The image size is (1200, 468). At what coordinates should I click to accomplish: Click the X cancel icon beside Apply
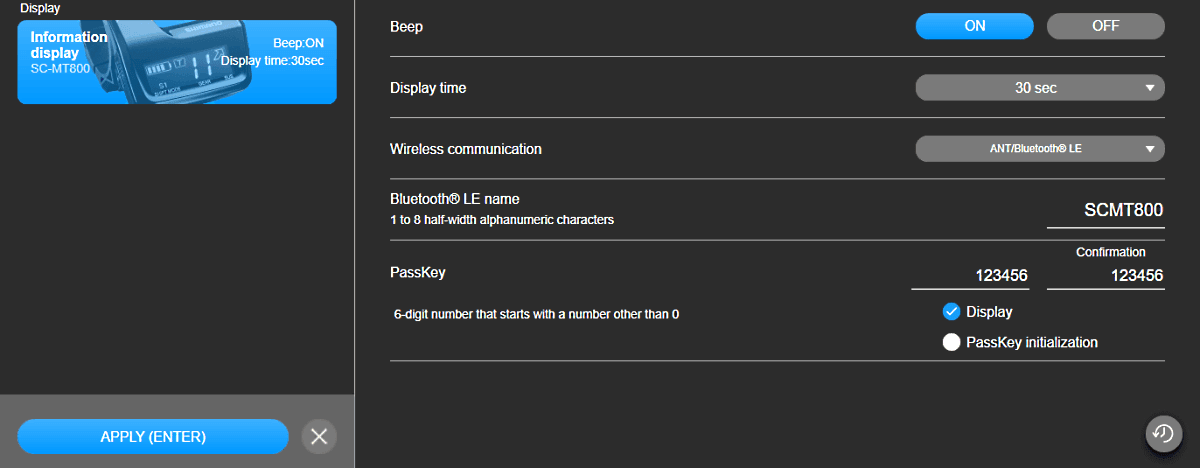point(319,436)
